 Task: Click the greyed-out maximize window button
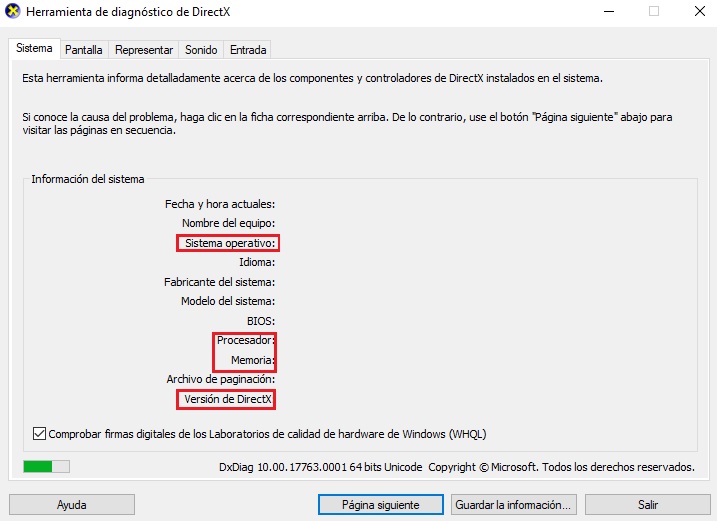coord(654,11)
